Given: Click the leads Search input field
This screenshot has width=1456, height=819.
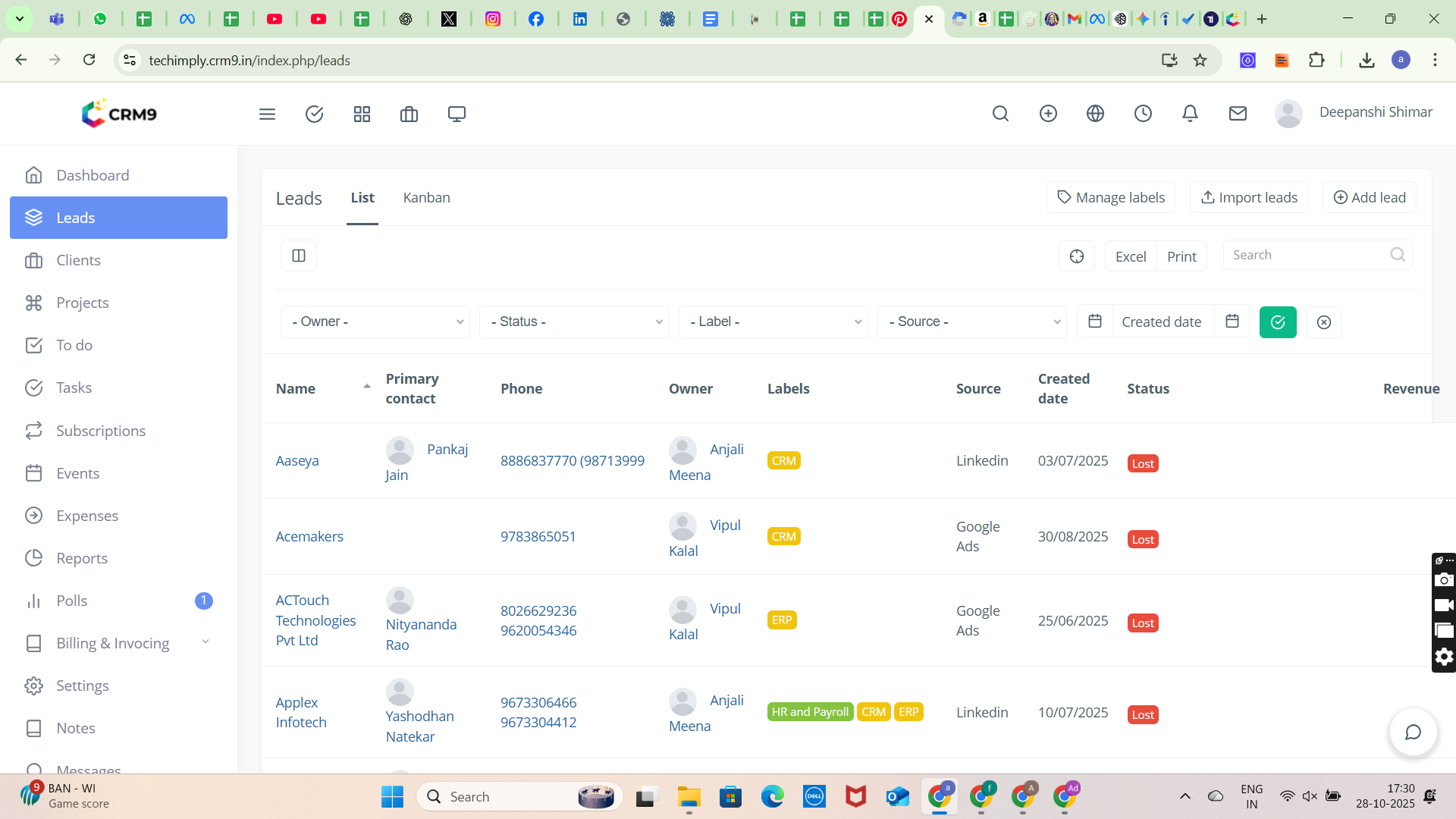Looking at the screenshot, I should pyautogui.click(x=1307, y=255).
